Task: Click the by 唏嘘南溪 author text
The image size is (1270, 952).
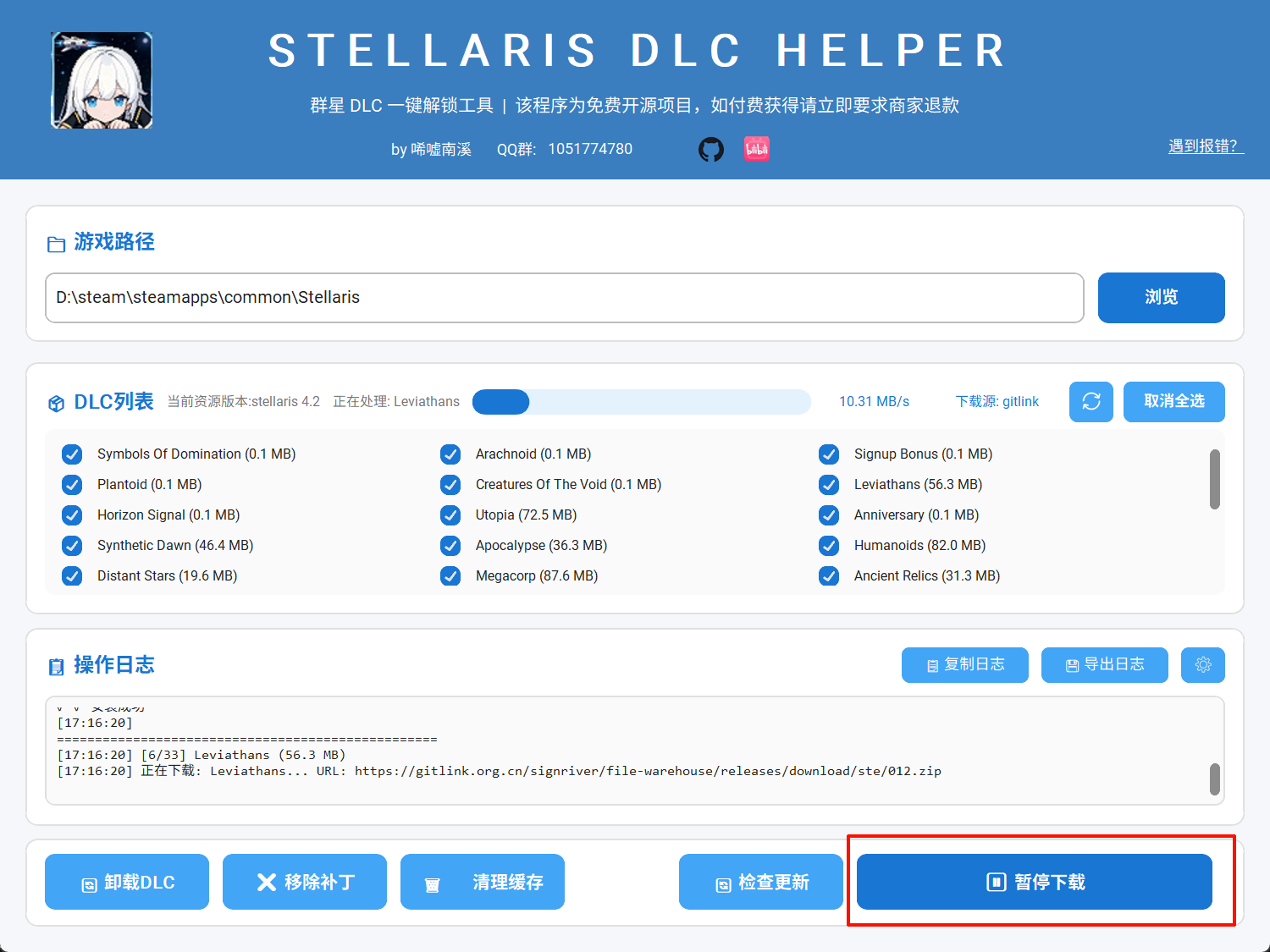Action: [x=431, y=150]
